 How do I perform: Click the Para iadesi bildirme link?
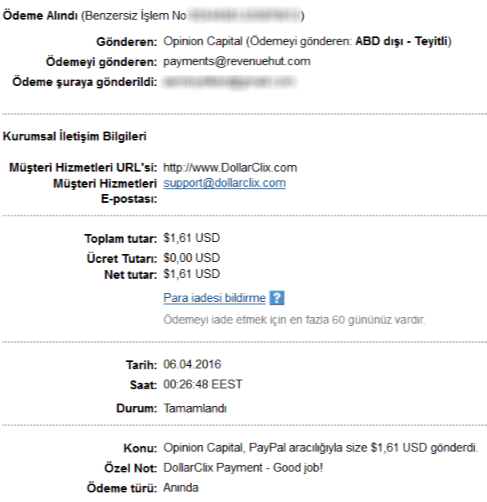click(x=214, y=298)
